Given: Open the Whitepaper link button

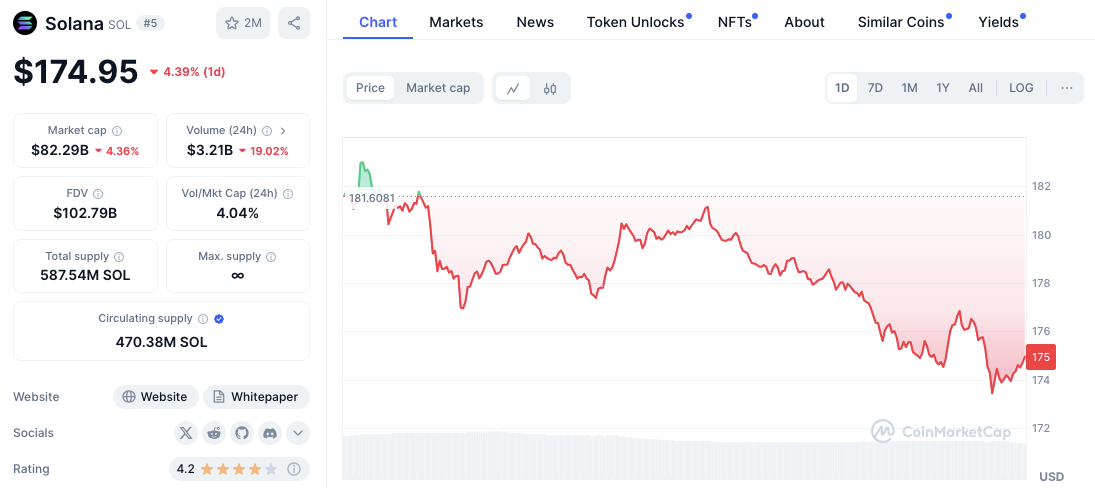Looking at the screenshot, I should (x=256, y=397).
